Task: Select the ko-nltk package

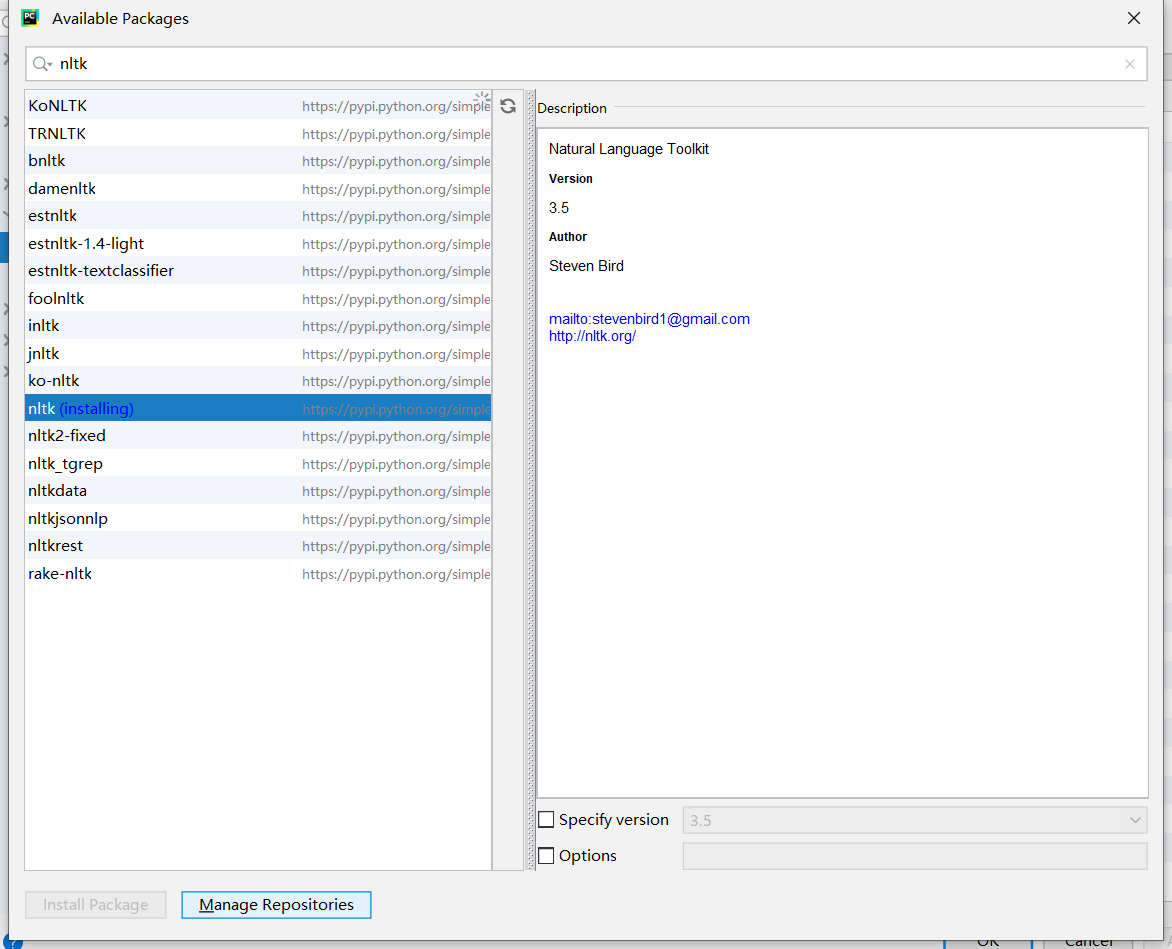Action: click(x=258, y=381)
